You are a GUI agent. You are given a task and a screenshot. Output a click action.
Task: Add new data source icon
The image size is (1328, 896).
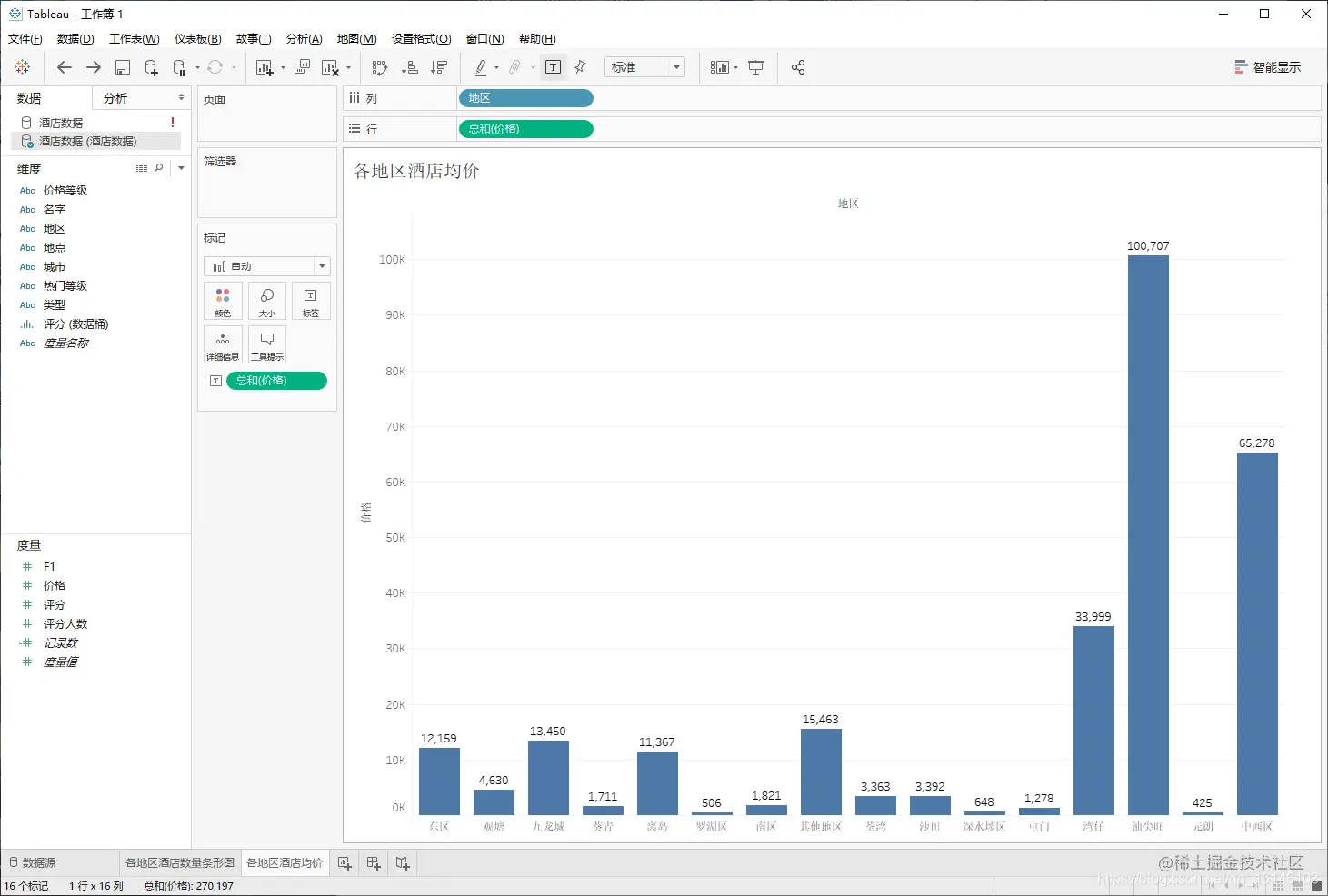click(x=152, y=67)
